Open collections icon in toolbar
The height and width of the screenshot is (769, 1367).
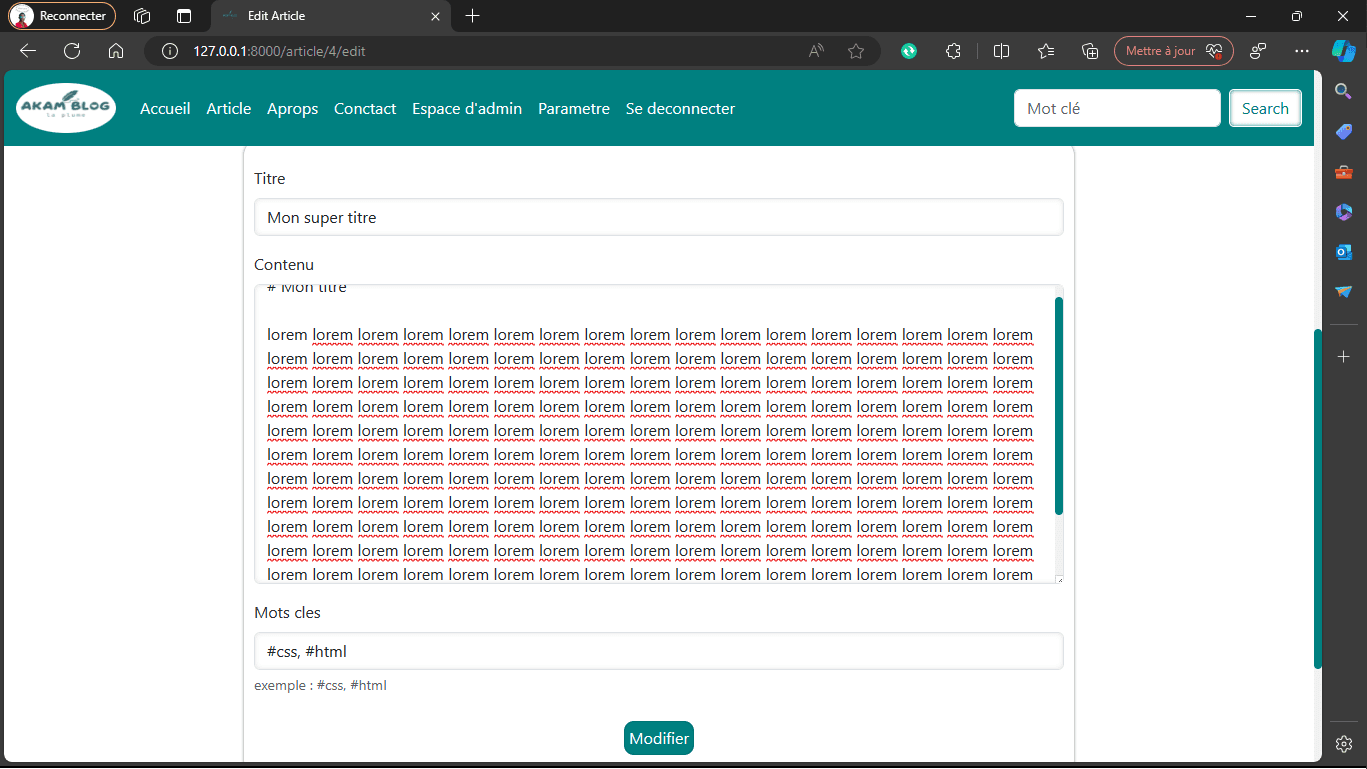1091,51
